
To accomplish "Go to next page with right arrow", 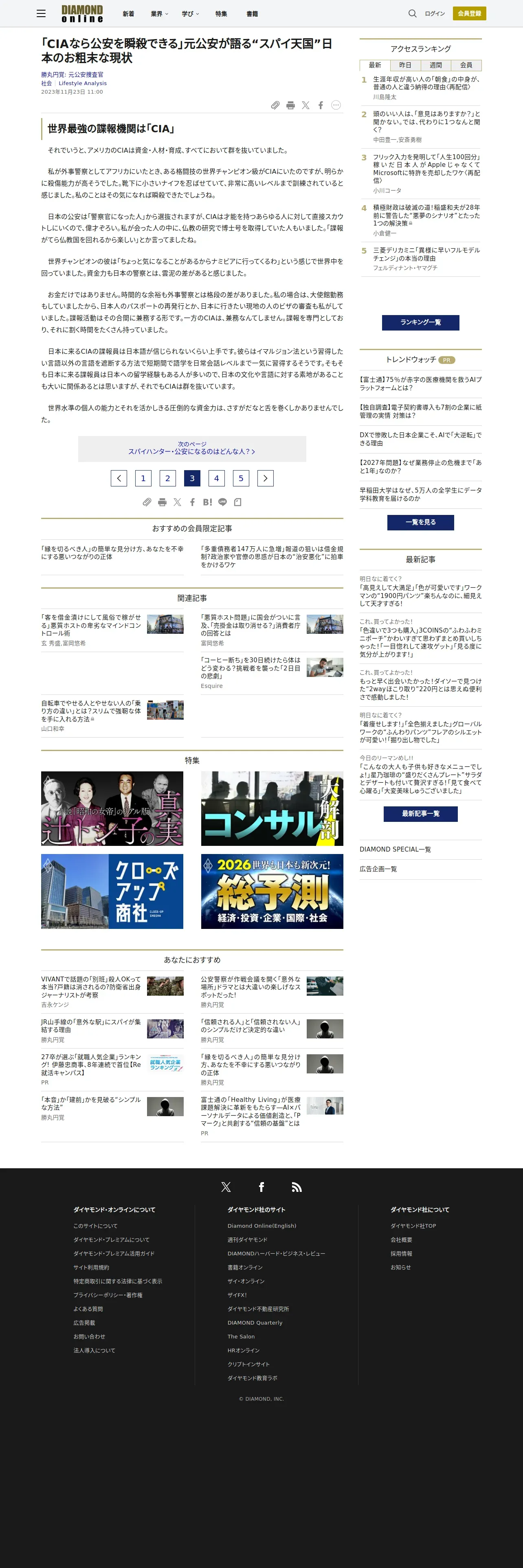I will pos(266,478).
